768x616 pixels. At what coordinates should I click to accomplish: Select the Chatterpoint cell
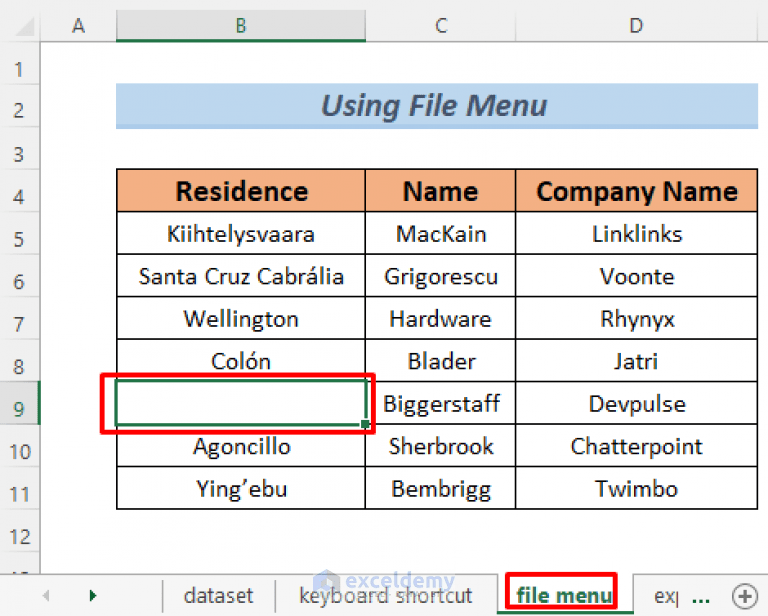tap(636, 446)
